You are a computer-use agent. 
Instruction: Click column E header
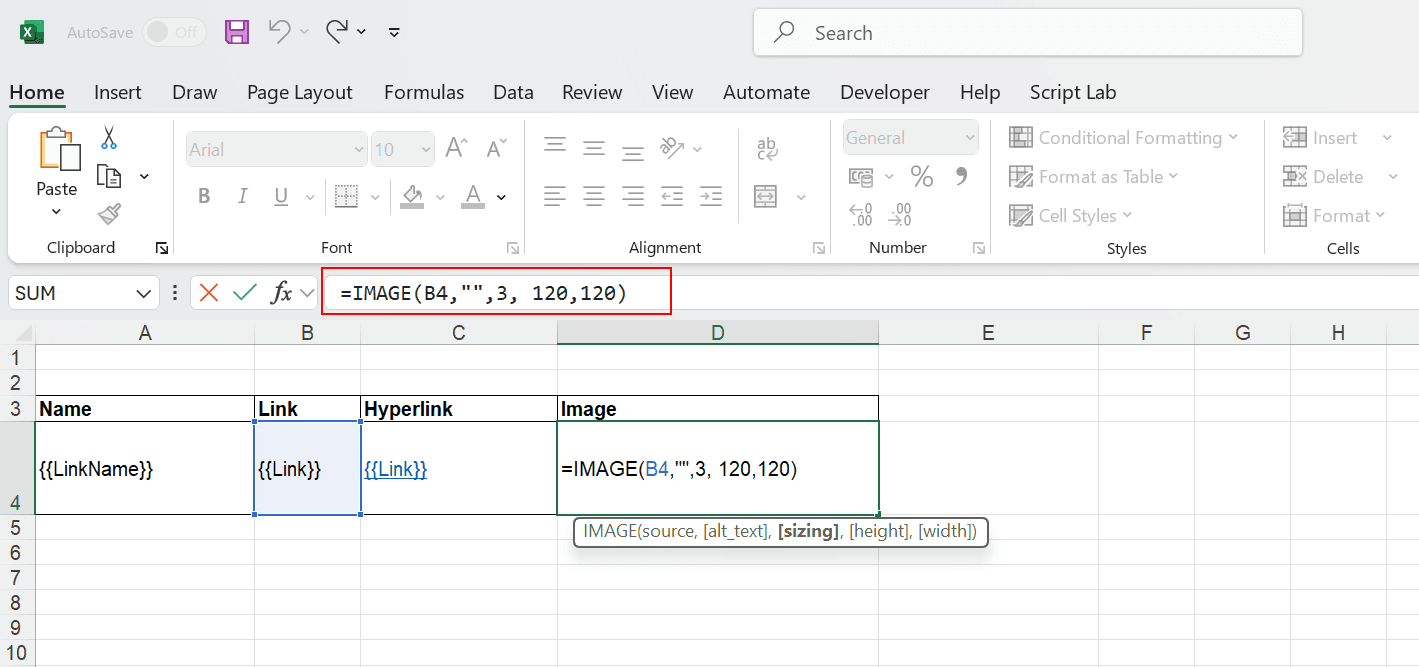coord(988,333)
